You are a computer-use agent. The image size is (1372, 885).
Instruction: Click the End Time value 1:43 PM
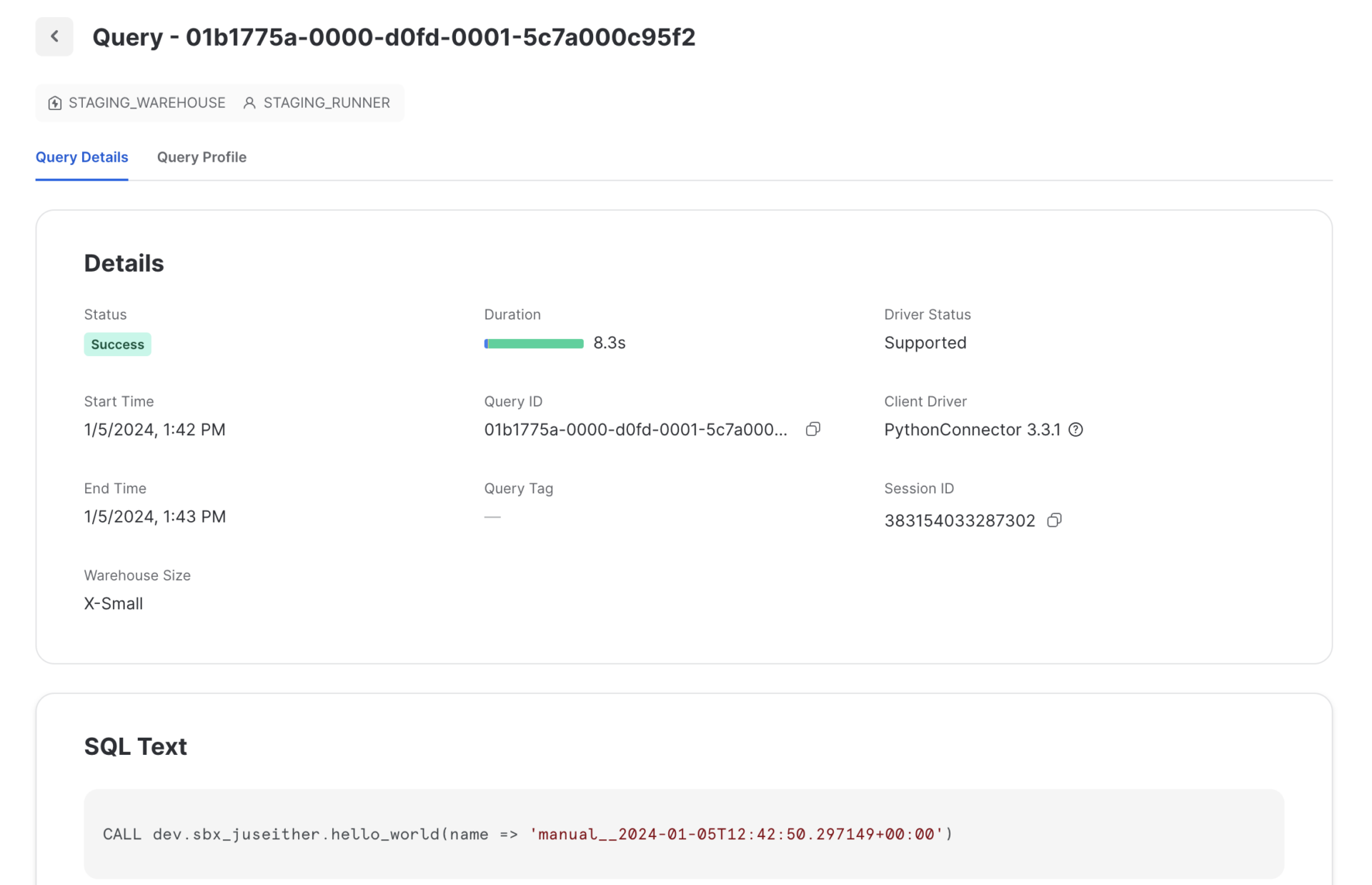click(x=155, y=517)
